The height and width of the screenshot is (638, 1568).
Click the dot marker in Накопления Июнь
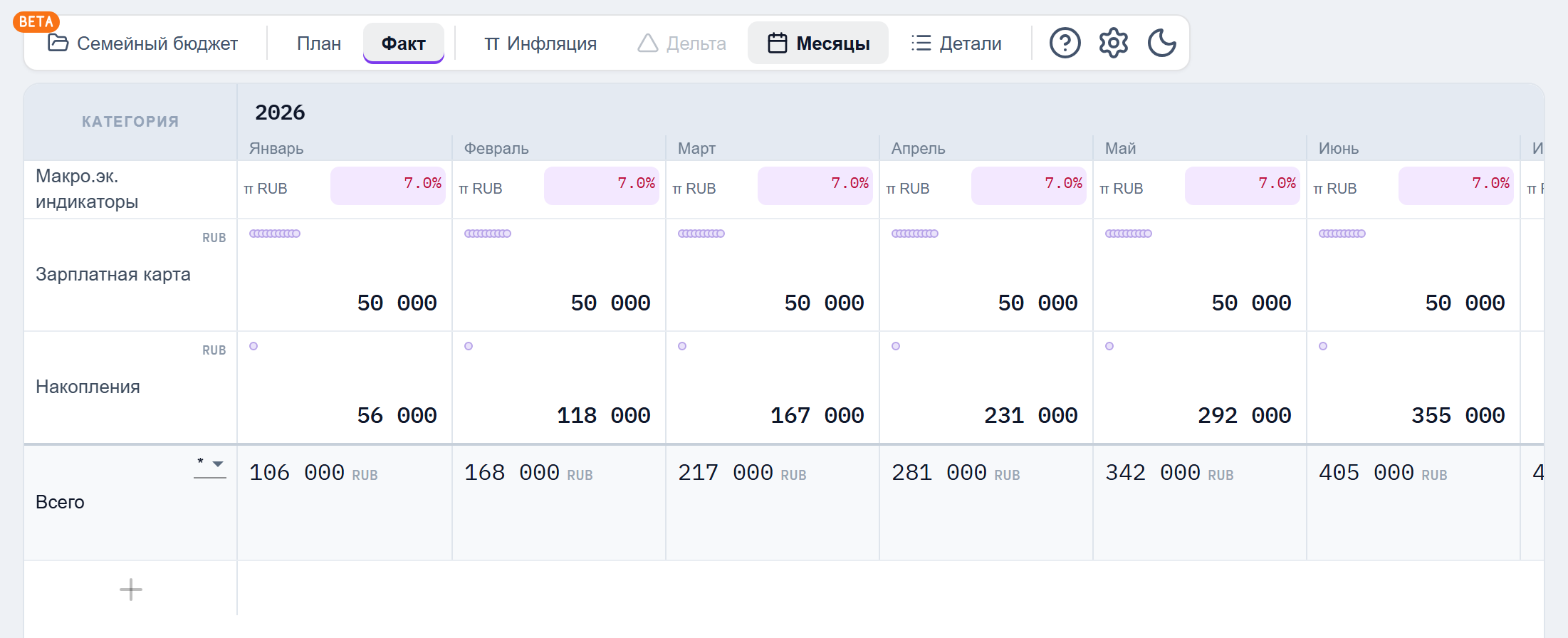1323,346
